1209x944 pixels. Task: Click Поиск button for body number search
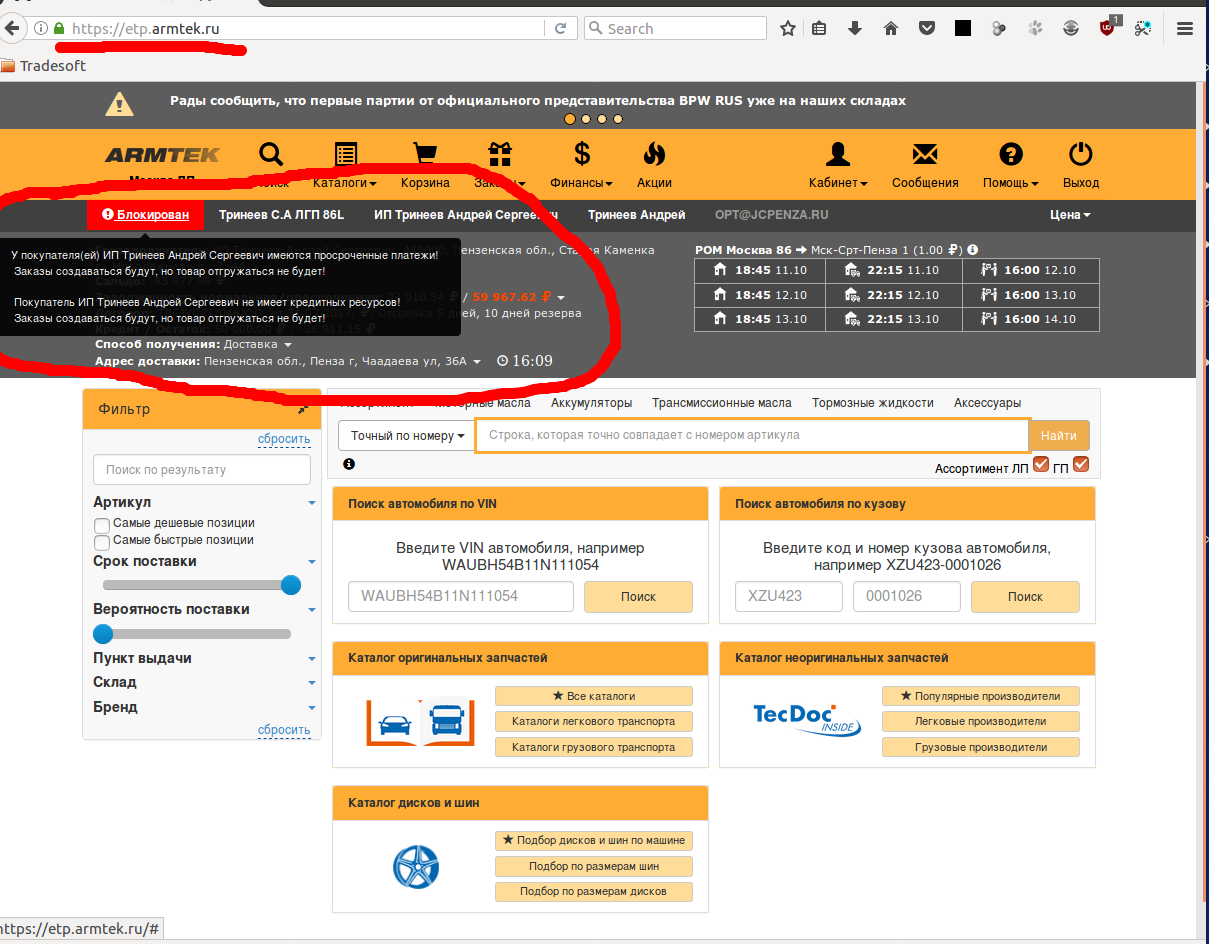point(1025,597)
